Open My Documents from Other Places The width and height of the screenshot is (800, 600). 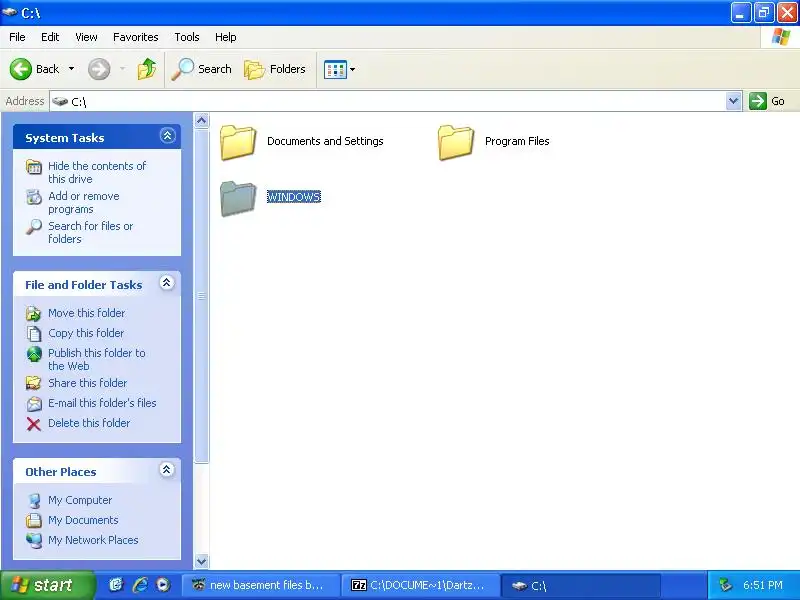click(83, 520)
